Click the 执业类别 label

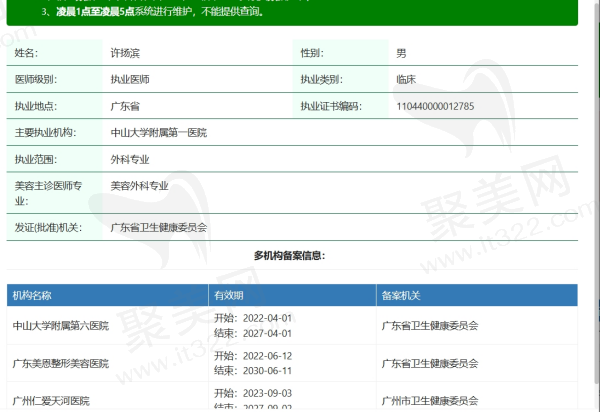321,79
